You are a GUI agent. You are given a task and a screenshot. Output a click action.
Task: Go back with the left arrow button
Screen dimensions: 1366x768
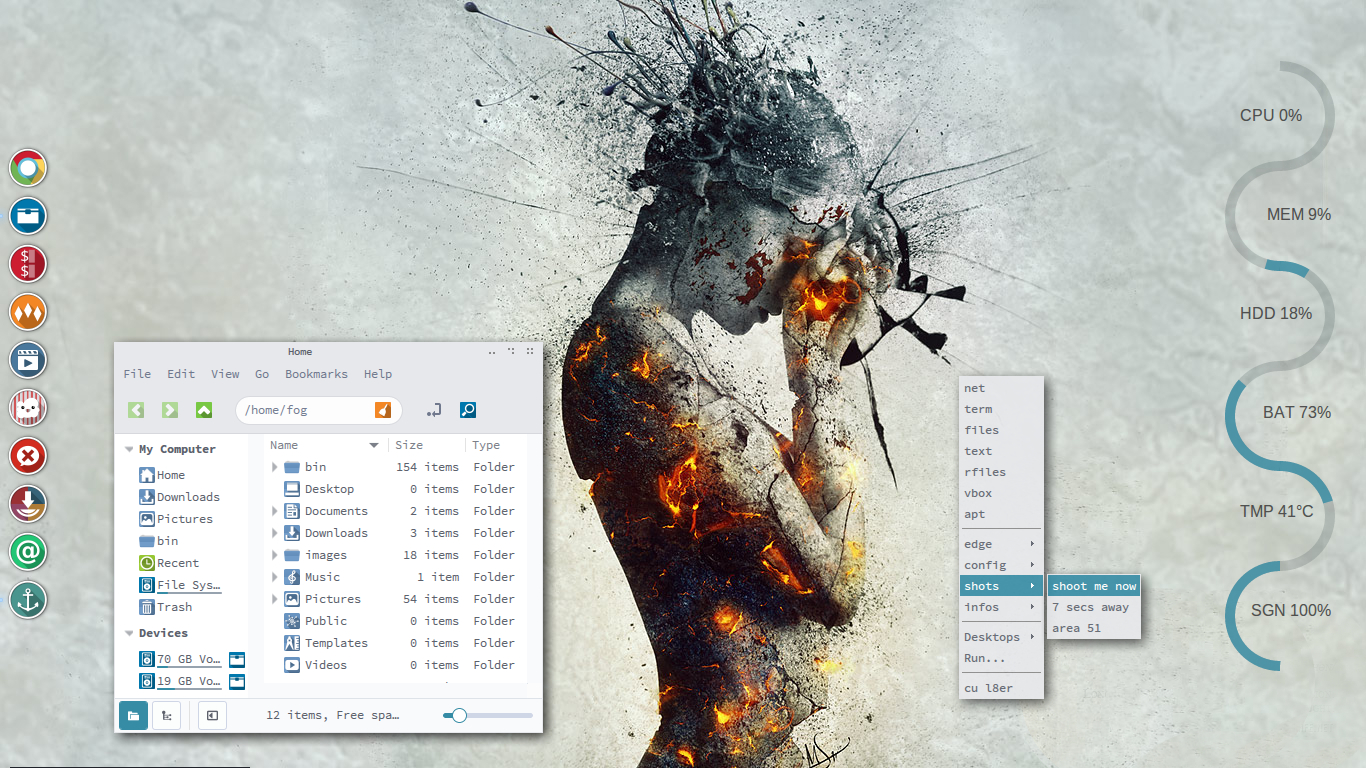coord(136,410)
